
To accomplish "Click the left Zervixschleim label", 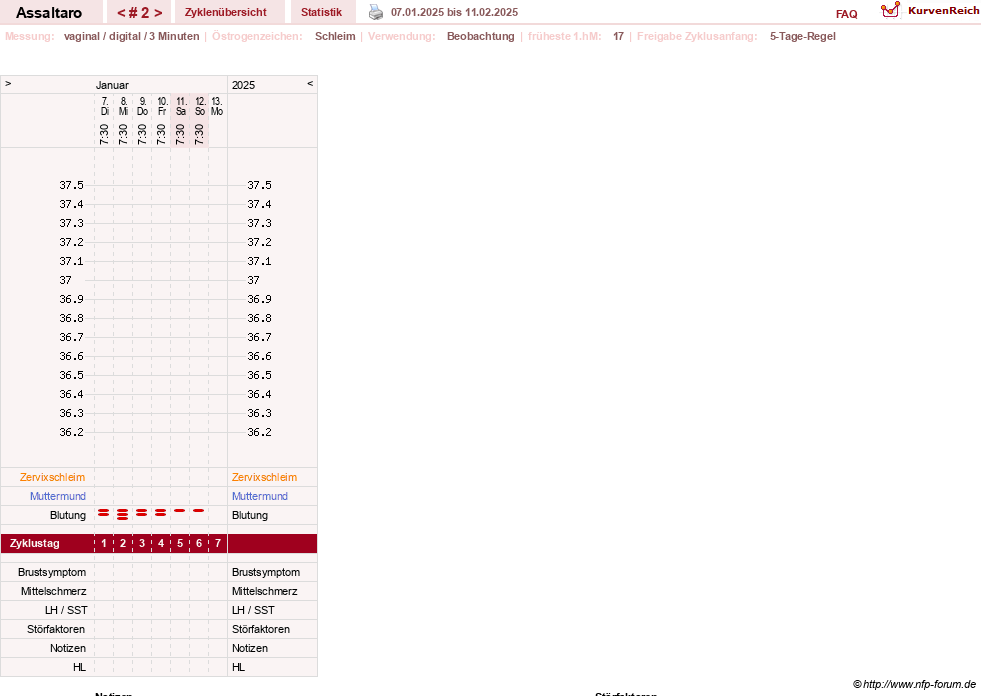I will point(53,477).
